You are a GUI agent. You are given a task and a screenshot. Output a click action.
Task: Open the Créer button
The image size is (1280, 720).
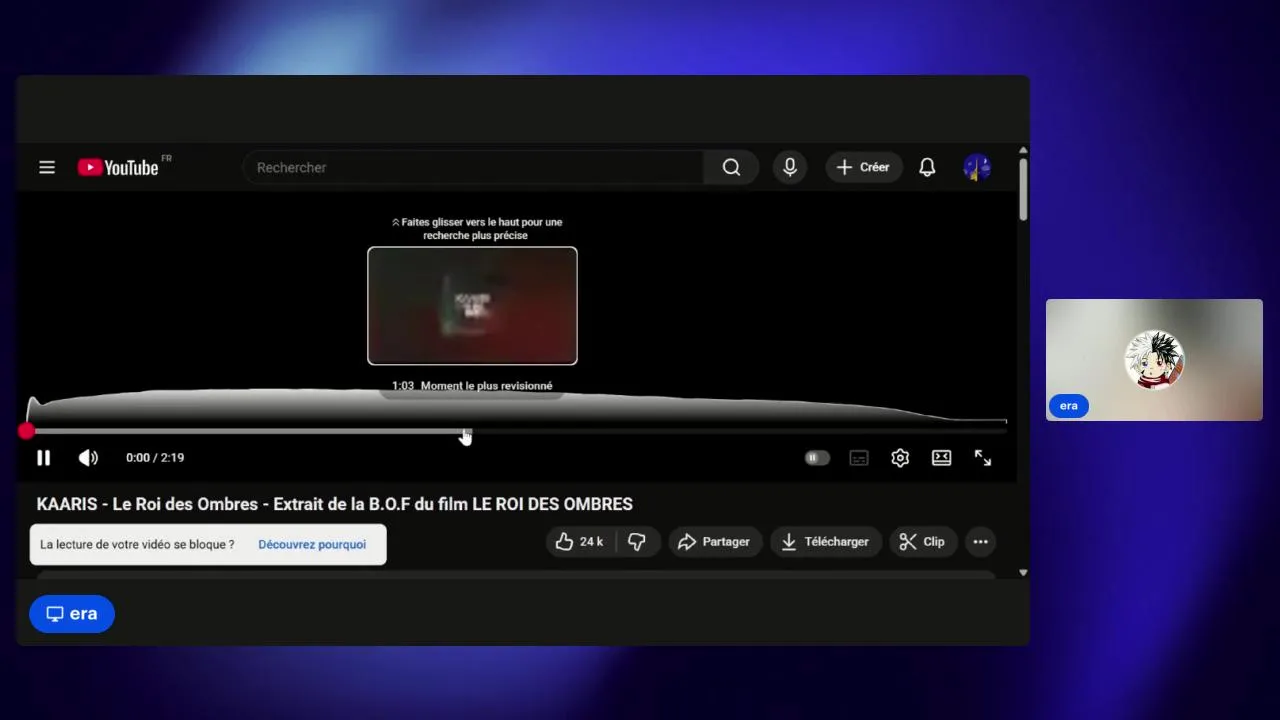pyautogui.click(x=864, y=167)
